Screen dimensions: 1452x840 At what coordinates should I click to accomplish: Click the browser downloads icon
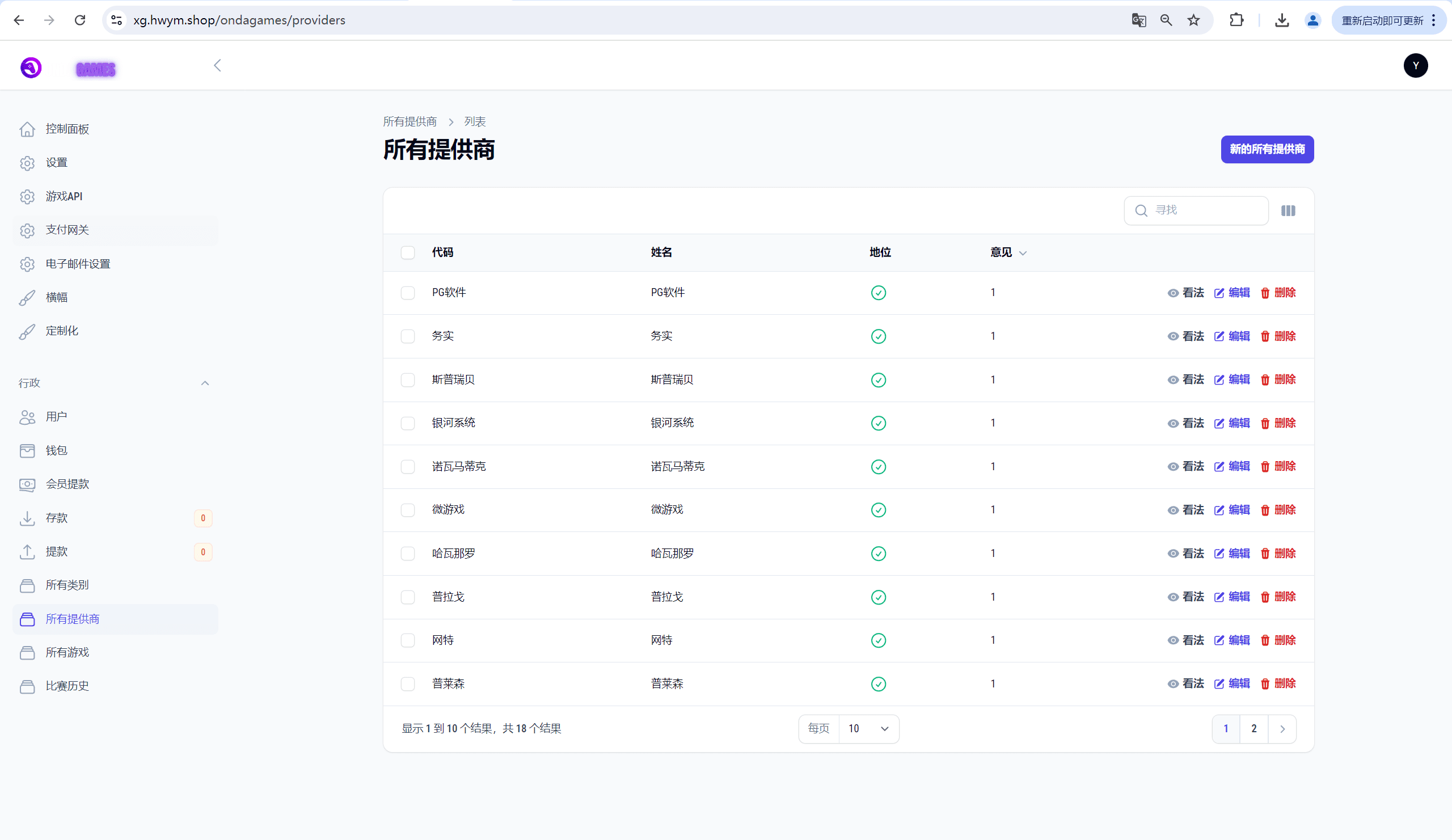tap(1281, 20)
